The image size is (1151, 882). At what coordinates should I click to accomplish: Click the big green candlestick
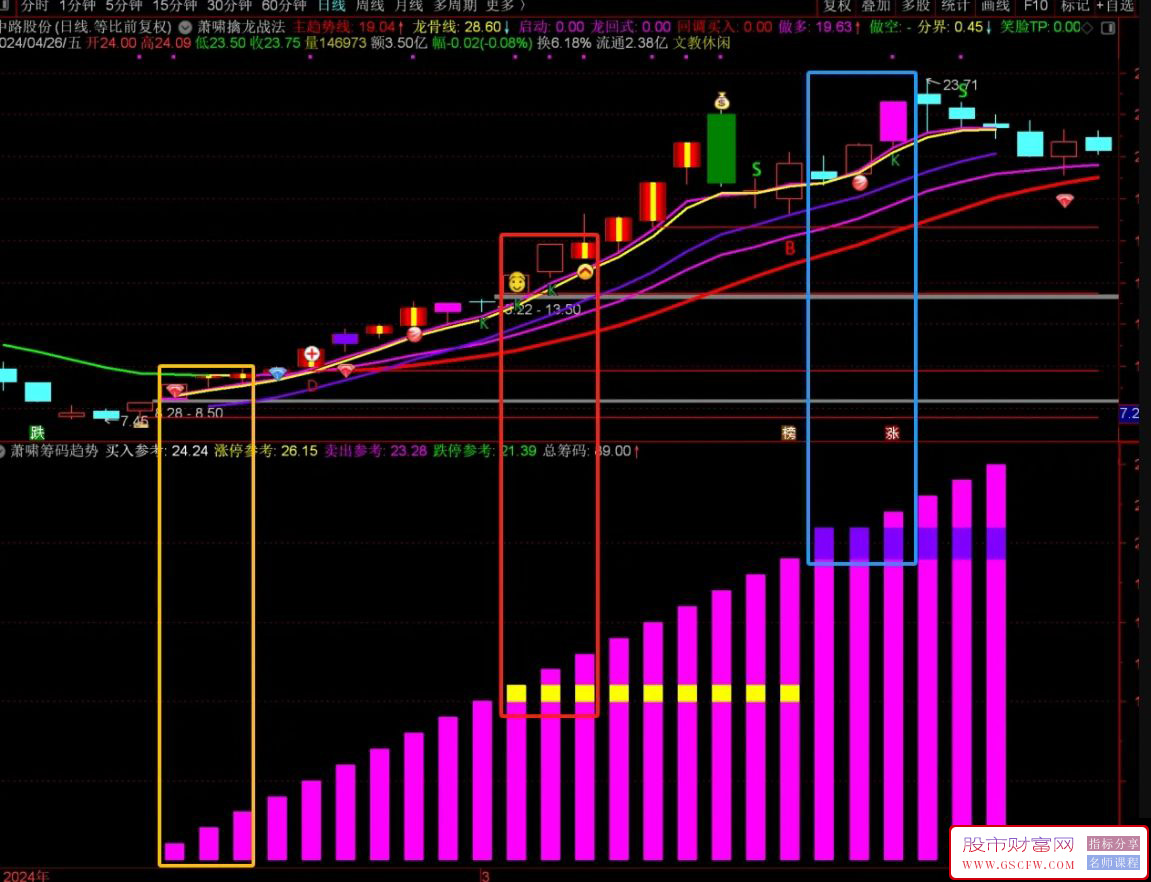click(x=722, y=148)
